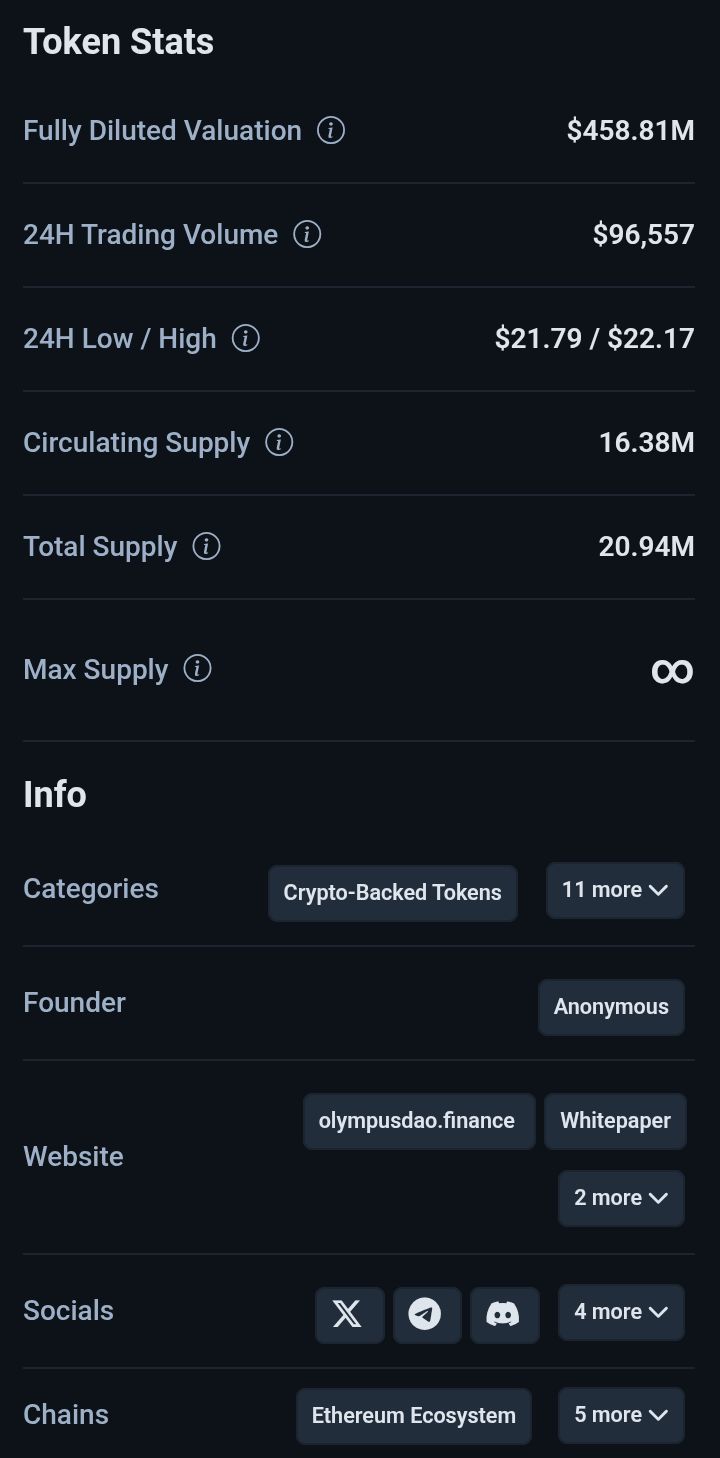Click the Total Supply info icon
Screen dimensions: 720x1458
(x=206, y=546)
